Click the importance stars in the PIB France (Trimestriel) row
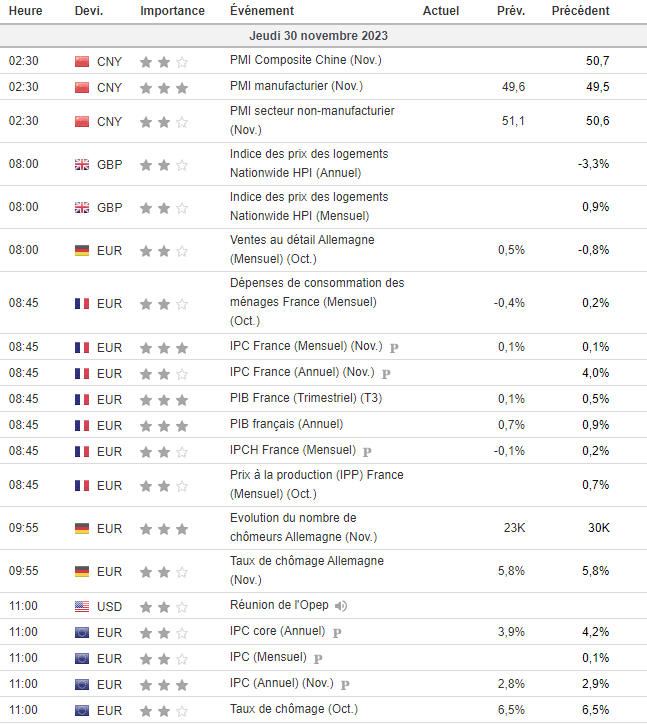 click(164, 400)
